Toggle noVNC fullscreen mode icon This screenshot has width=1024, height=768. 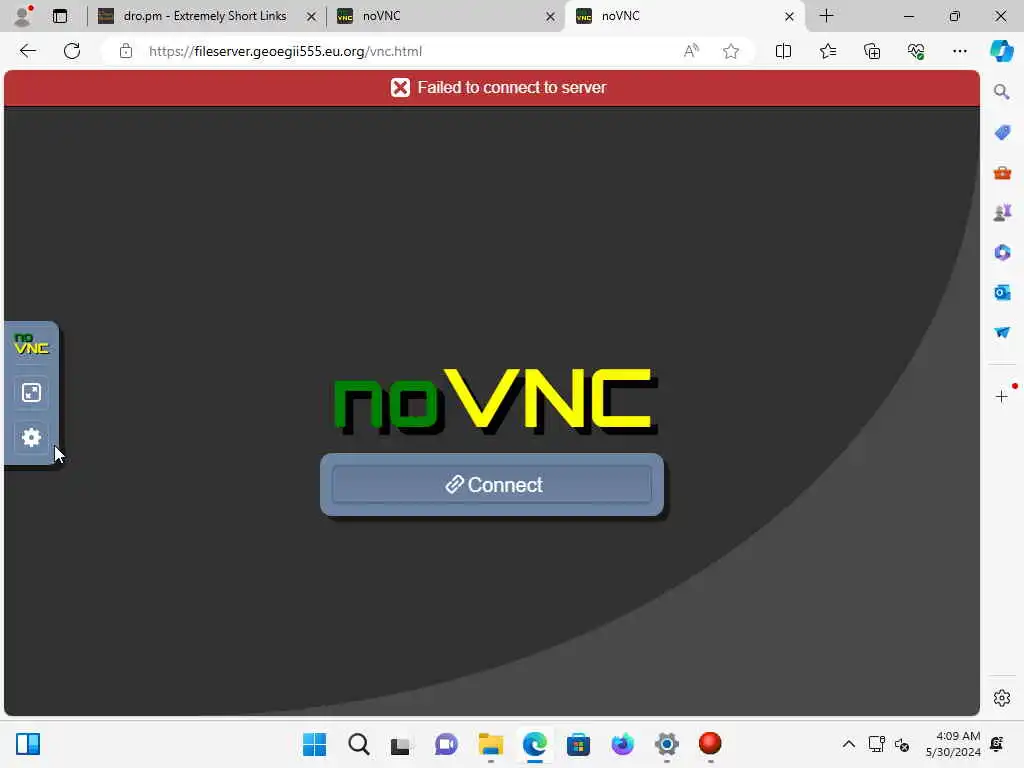coord(31,392)
